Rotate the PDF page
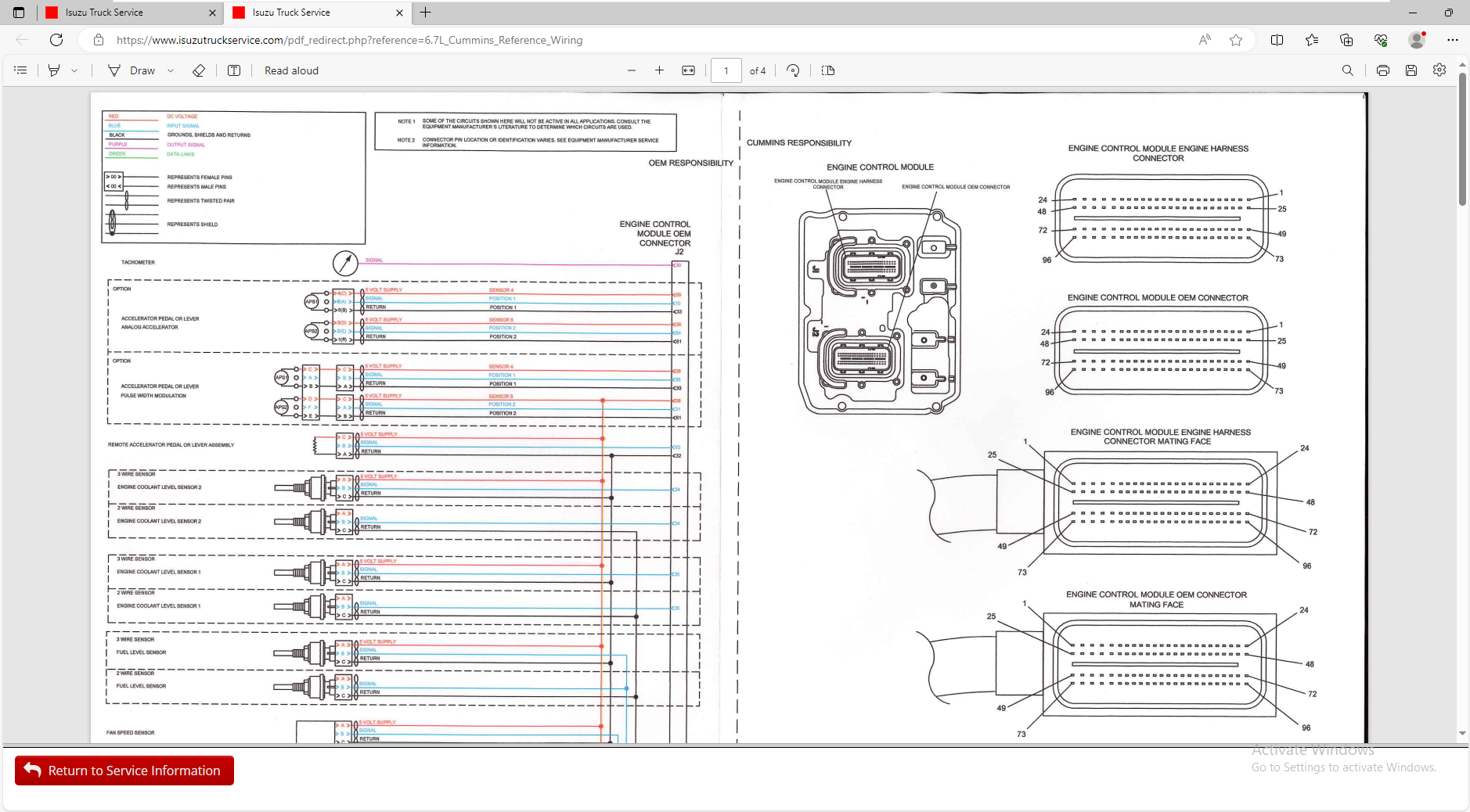This screenshot has width=1470, height=812. tap(793, 70)
